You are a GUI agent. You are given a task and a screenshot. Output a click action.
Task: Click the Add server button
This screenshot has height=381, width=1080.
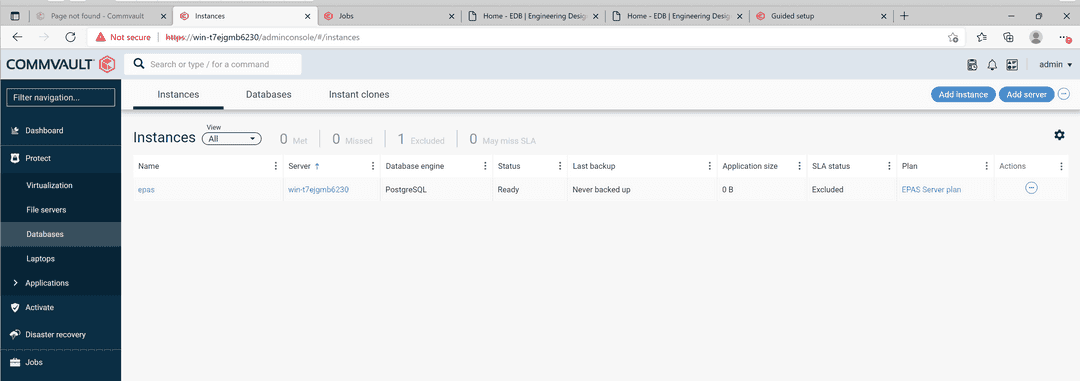[x=1026, y=94]
